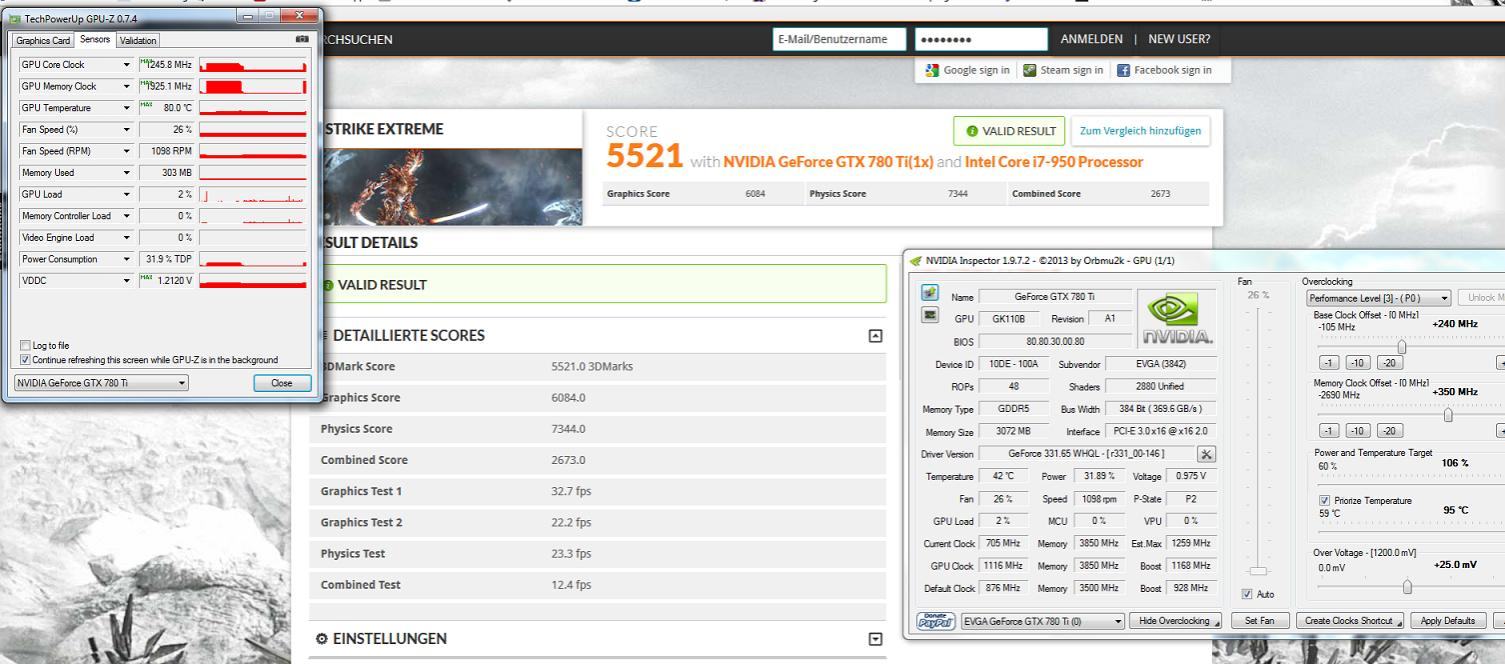Uncheck Continue refreshing in background checkbox
Image resolution: width=1505 pixels, height=664 pixels.
(25, 359)
